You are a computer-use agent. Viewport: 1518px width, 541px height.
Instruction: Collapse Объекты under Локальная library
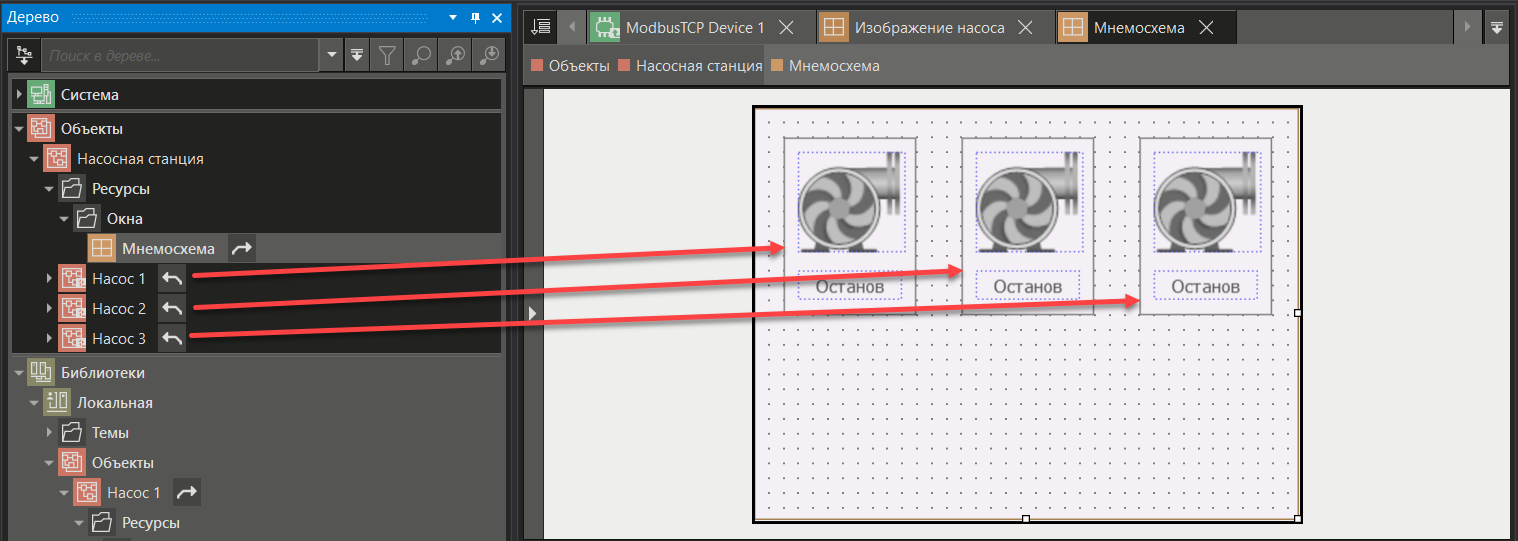click(x=48, y=462)
